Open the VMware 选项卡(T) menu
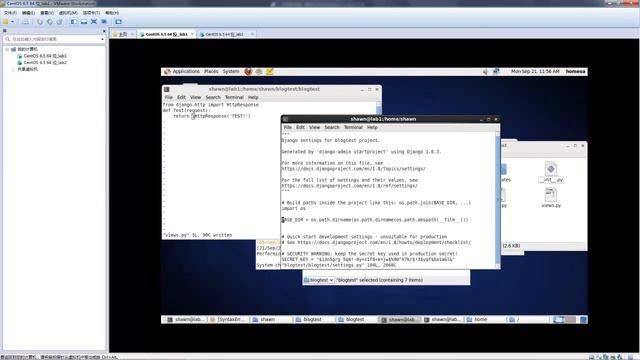The image size is (640, 360). (91, 13)
